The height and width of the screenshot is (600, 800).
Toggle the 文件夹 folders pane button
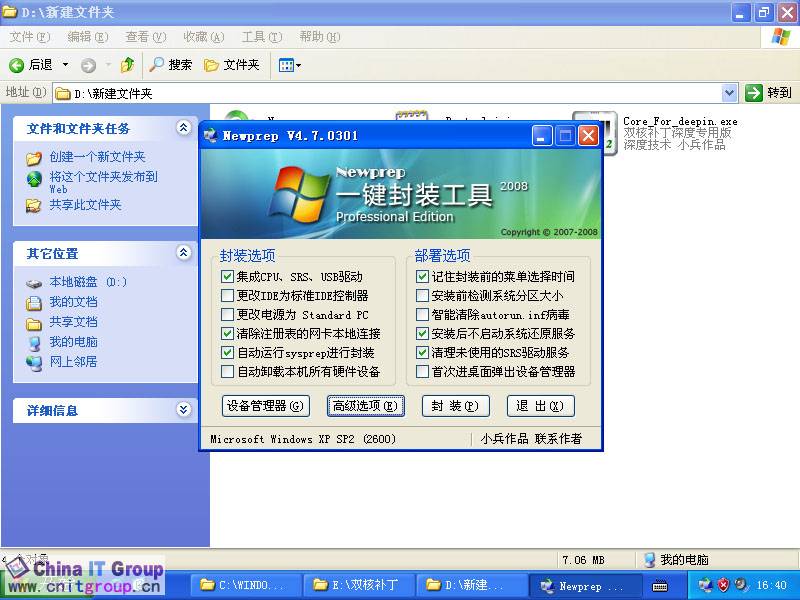(232, 65)
